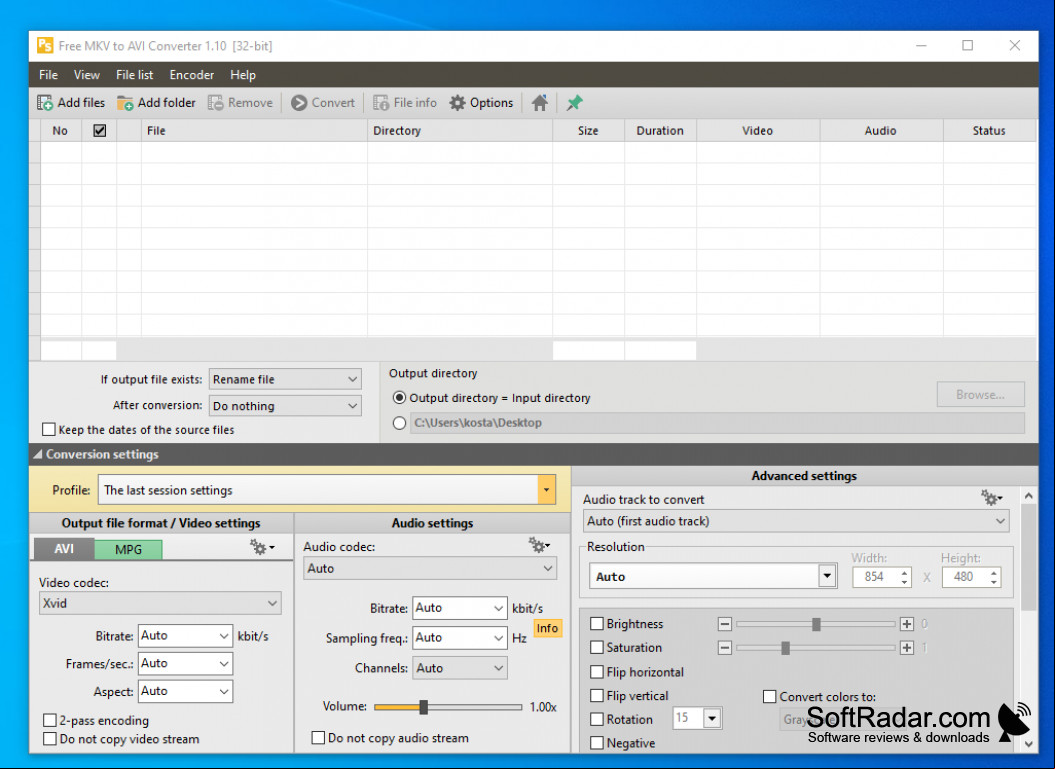Open video settings gear menu beside MPG
1055x769 pixels.
[262, 547]
